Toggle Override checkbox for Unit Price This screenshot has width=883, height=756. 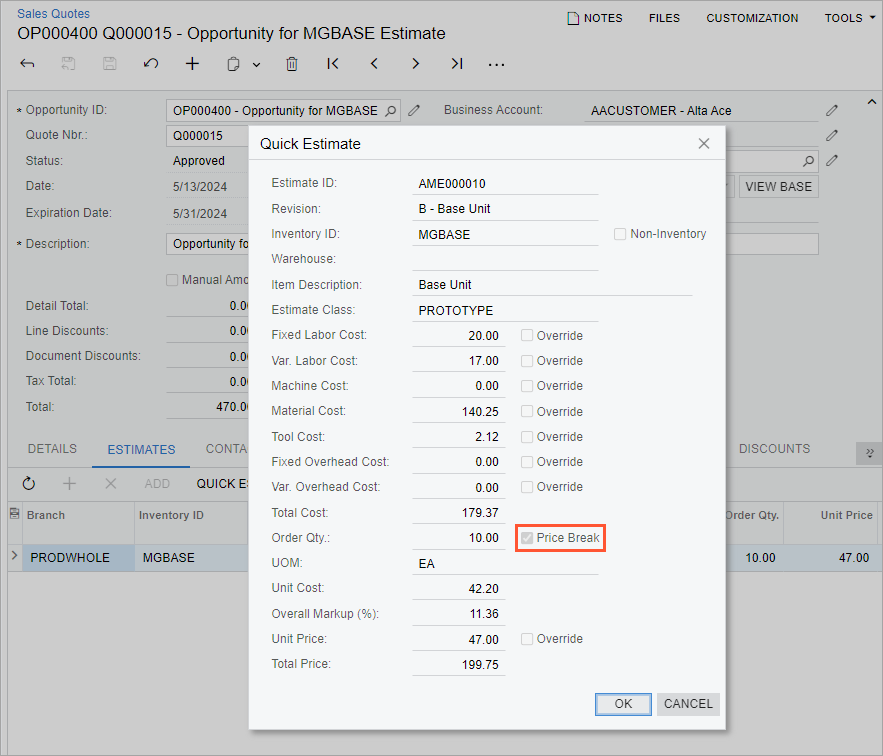(527, 639)
